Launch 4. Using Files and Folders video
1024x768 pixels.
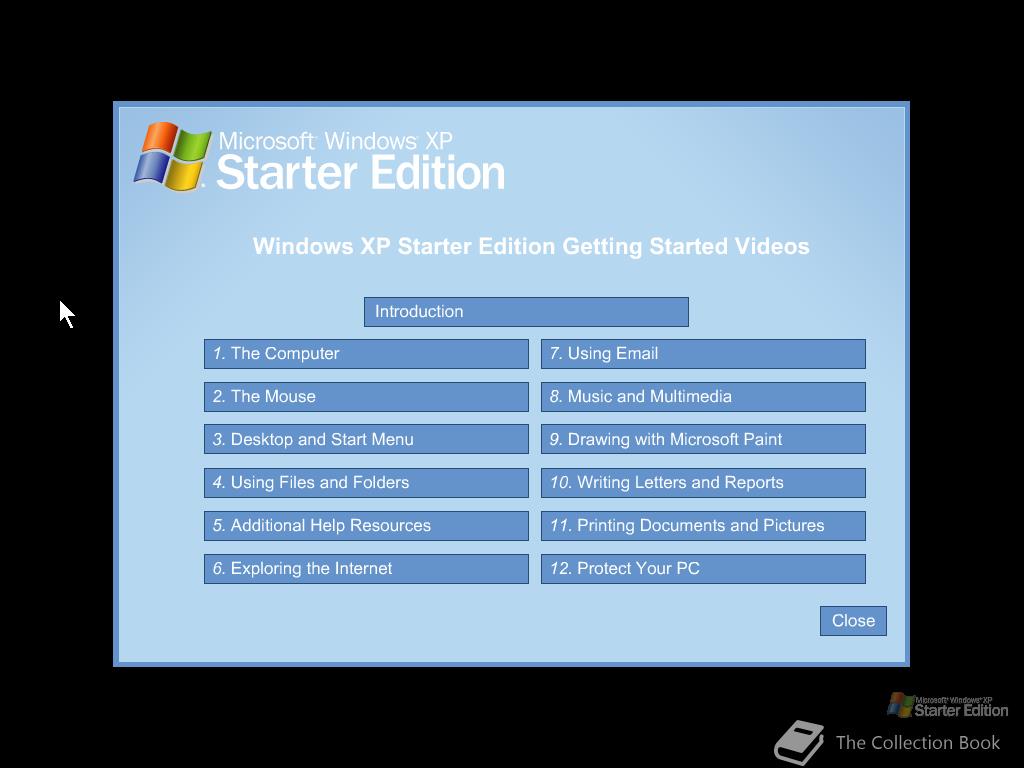click(x=366, y=483)
